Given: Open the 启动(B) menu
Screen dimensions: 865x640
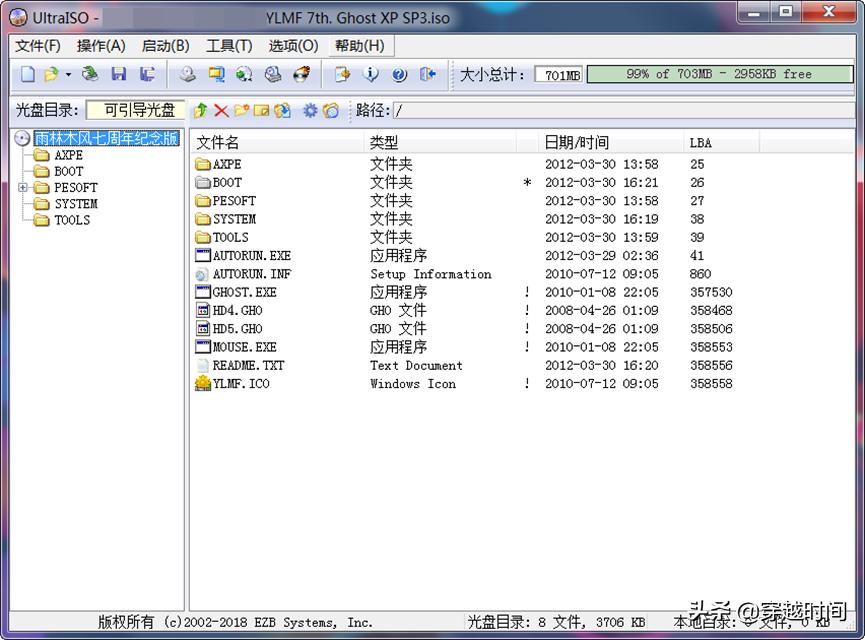Looking at the screenshot, I should pos(164,45).
